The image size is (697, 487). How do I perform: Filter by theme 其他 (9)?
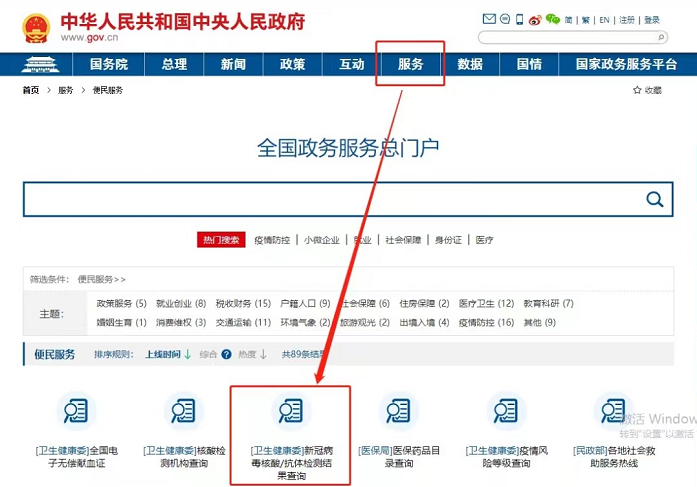[540, 323]
